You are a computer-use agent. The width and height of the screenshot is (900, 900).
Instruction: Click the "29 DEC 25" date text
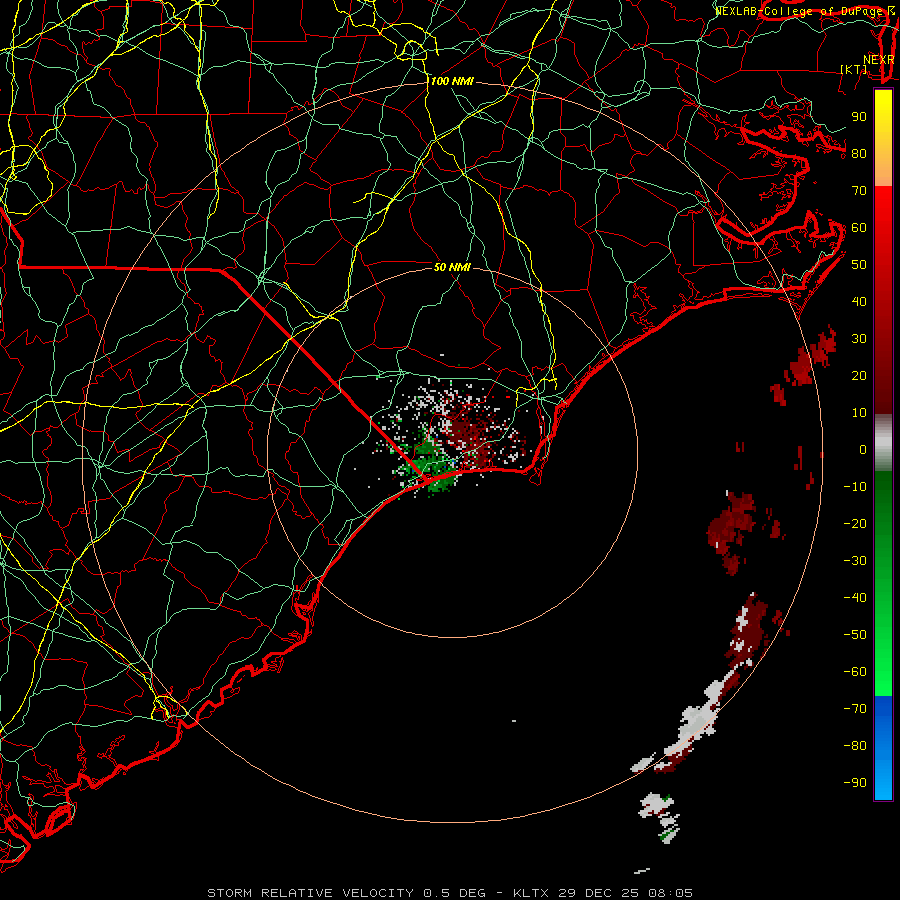(x=599, y=893)
